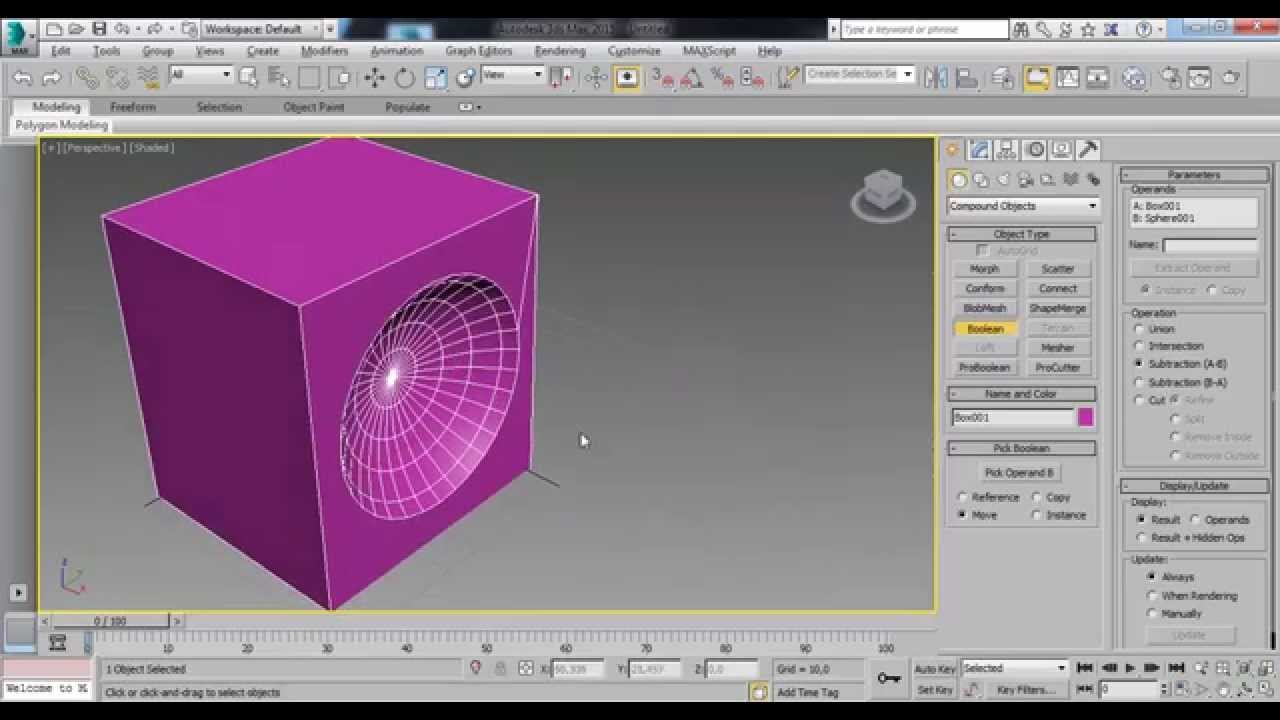The height and width of the screenshot is (720, 1280).
Task: Select the Modify panel icon
Action: click(979, 148)
